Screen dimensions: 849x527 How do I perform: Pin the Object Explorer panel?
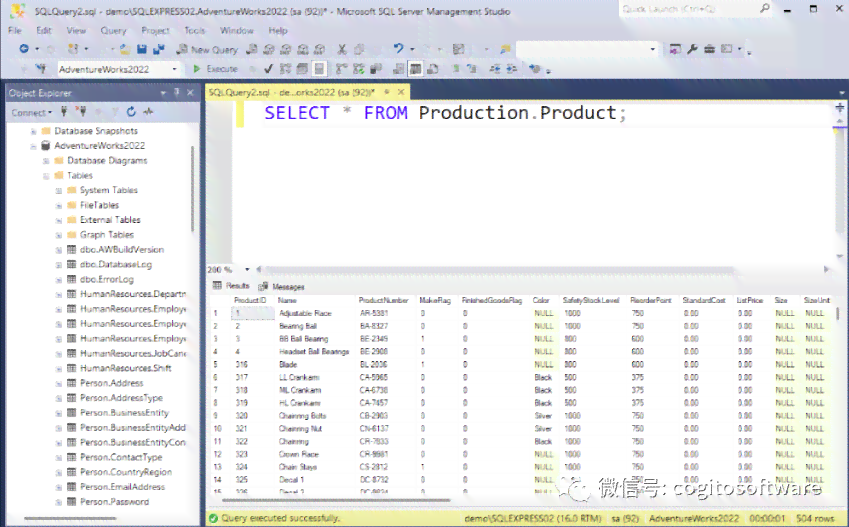point(177,93)
